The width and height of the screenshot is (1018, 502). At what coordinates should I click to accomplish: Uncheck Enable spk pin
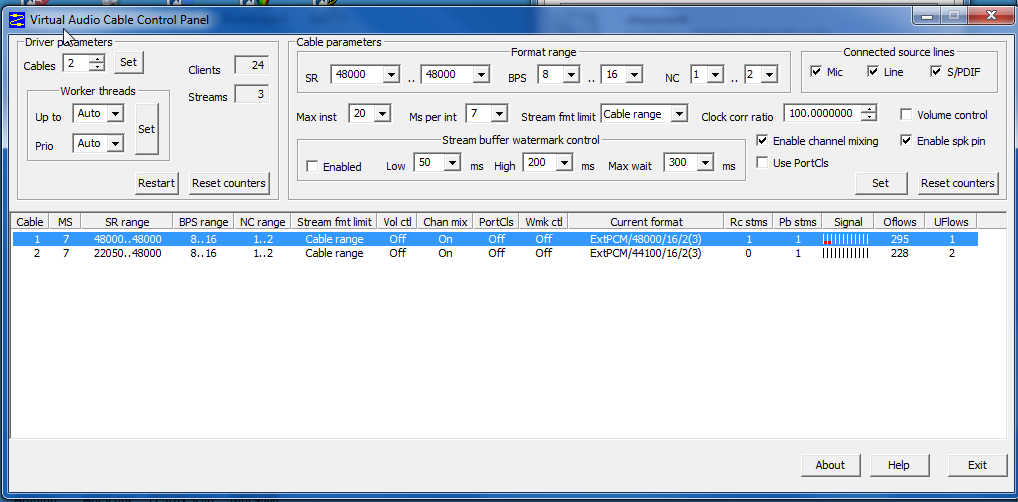click(x=906, y=140)
